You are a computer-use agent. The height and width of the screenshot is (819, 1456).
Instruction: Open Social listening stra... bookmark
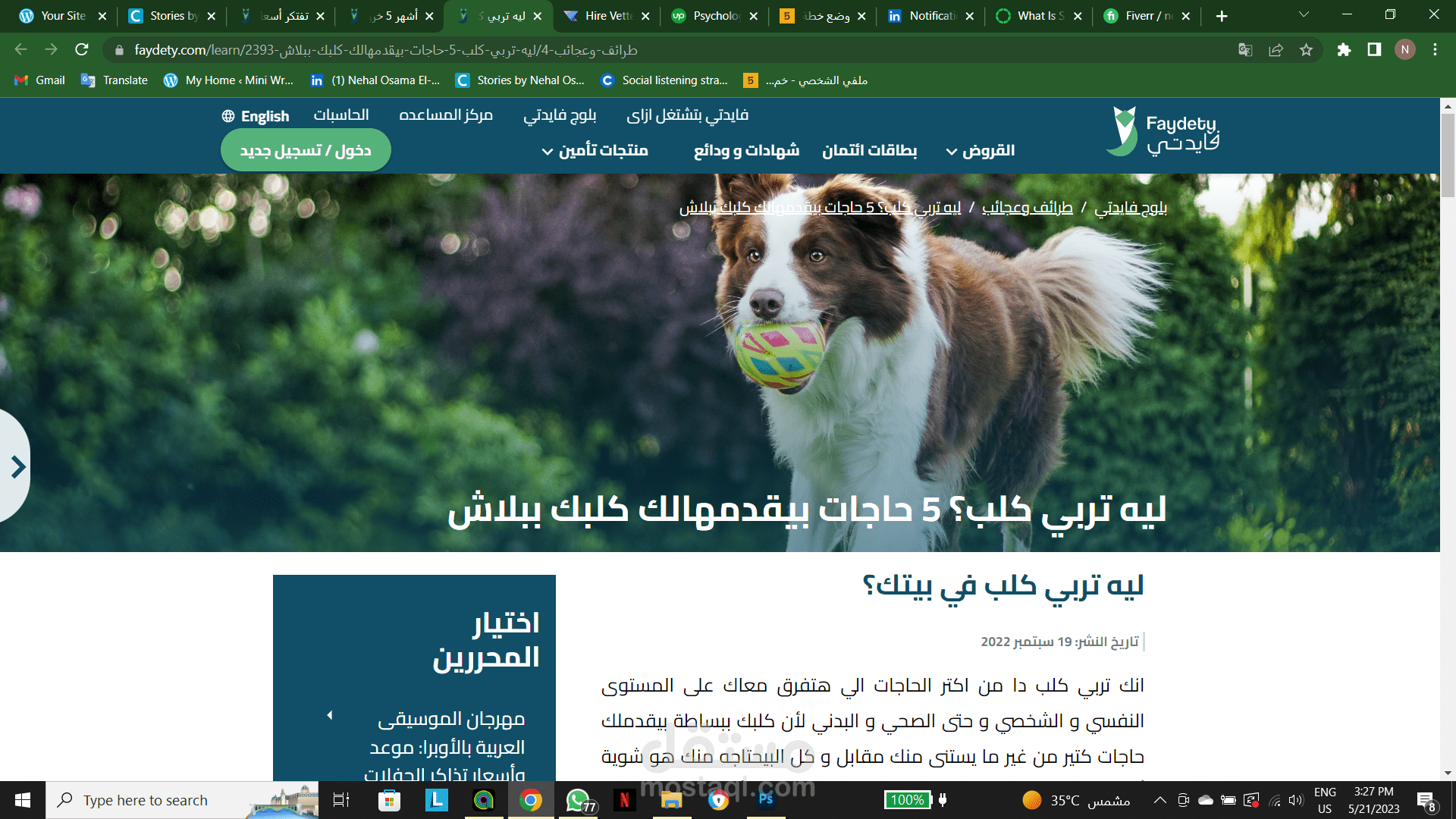tap(664, 80)
